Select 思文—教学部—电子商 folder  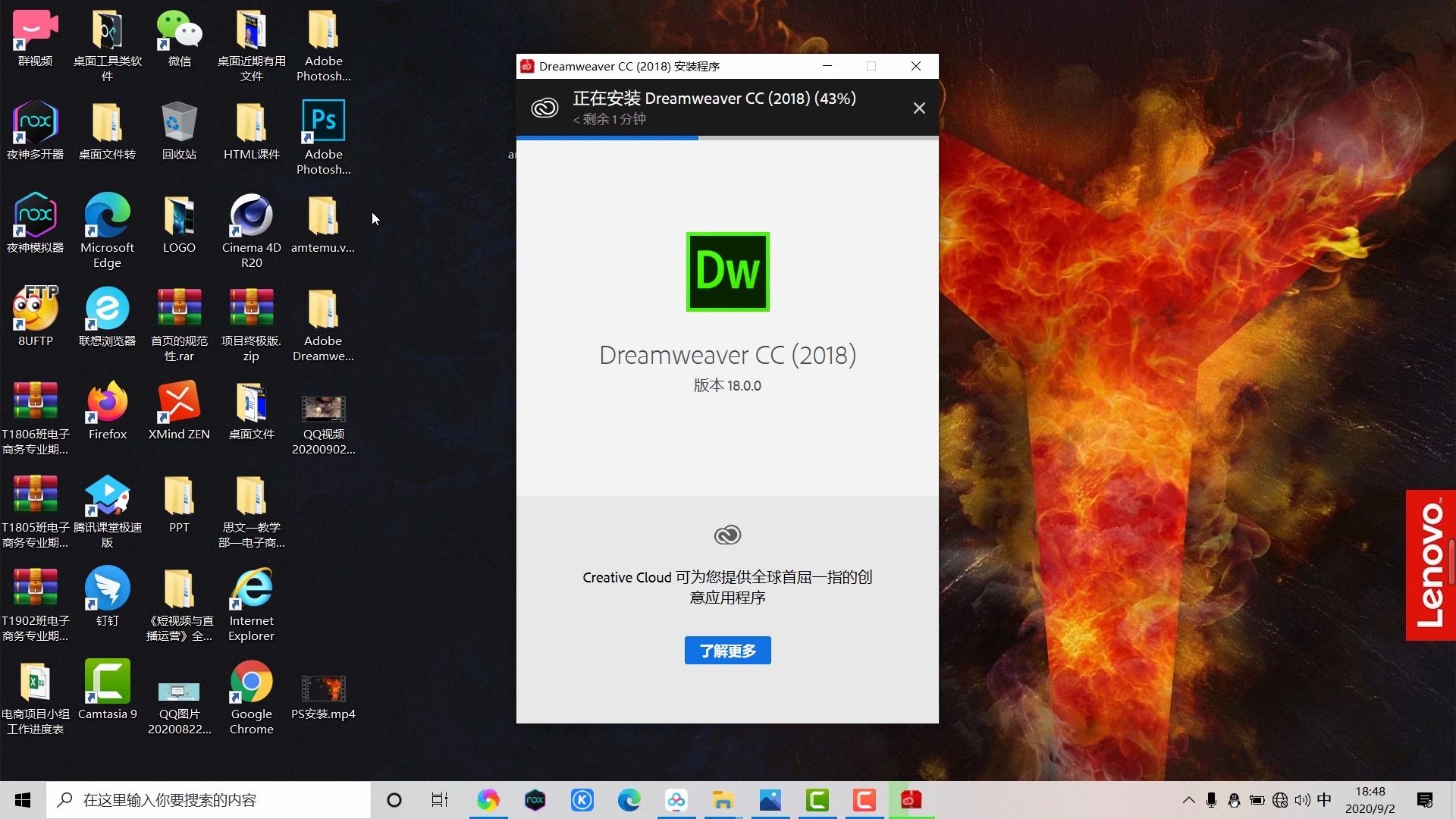[251, 511]
